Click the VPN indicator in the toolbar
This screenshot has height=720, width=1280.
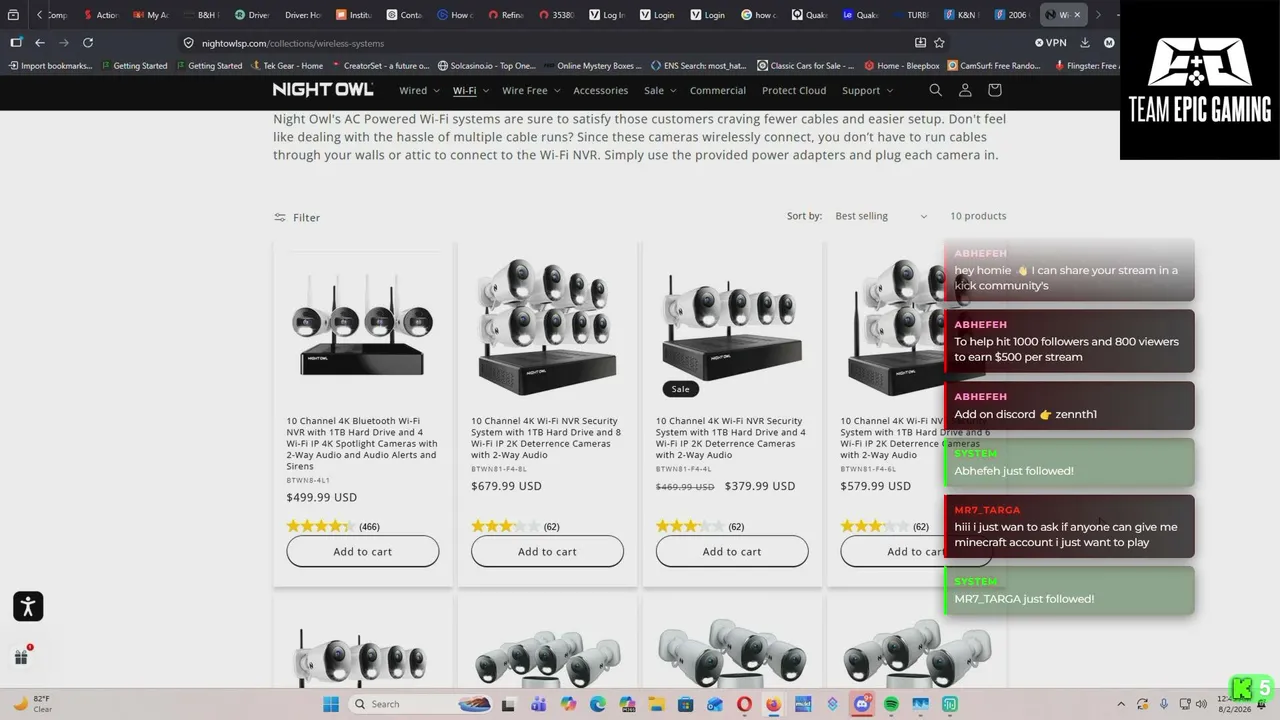1051,43
